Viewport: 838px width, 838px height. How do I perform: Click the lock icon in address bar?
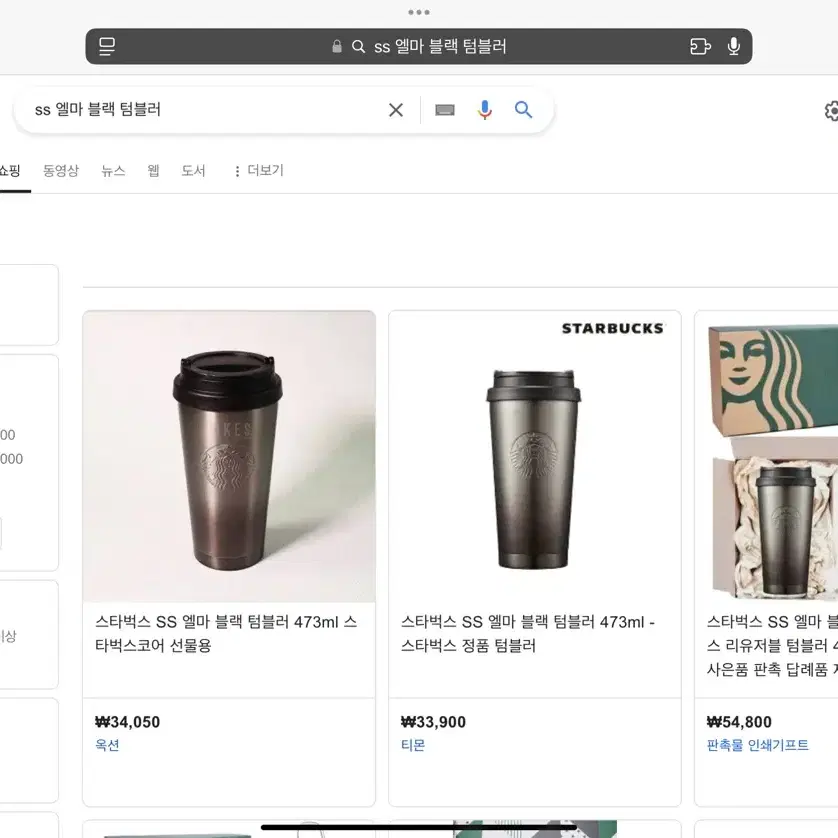(337, 46)
